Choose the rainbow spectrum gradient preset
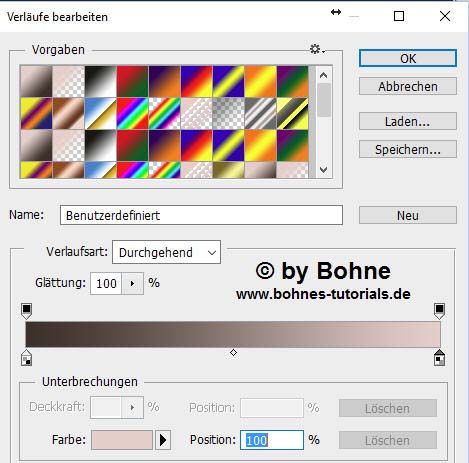The height and width of the screenshot is (463, 469). pos(132,113)
